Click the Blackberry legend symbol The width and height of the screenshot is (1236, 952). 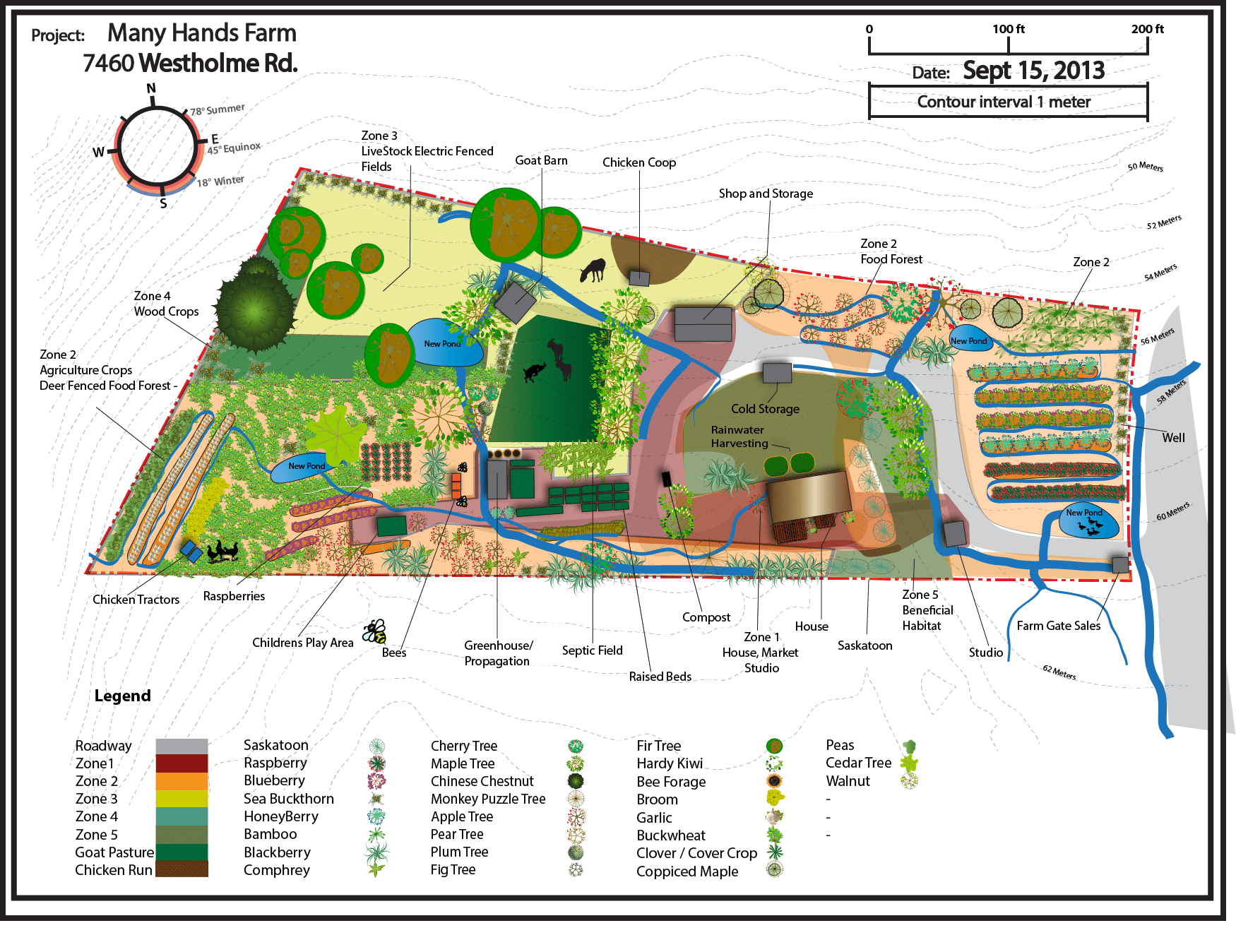[x=377, y=852]
